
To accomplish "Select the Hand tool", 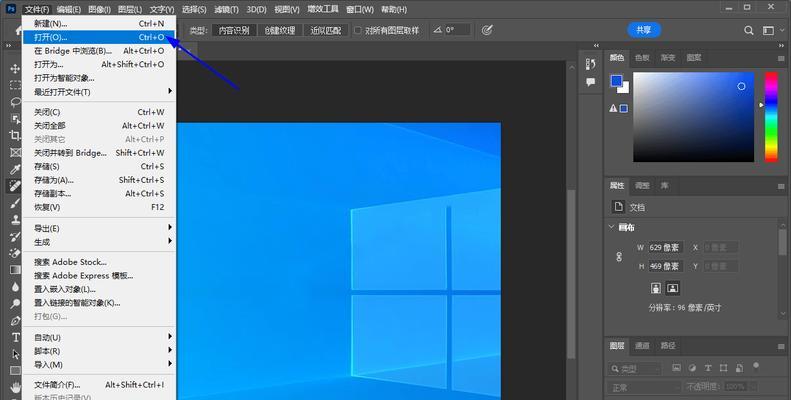I will tap(15, 387).
